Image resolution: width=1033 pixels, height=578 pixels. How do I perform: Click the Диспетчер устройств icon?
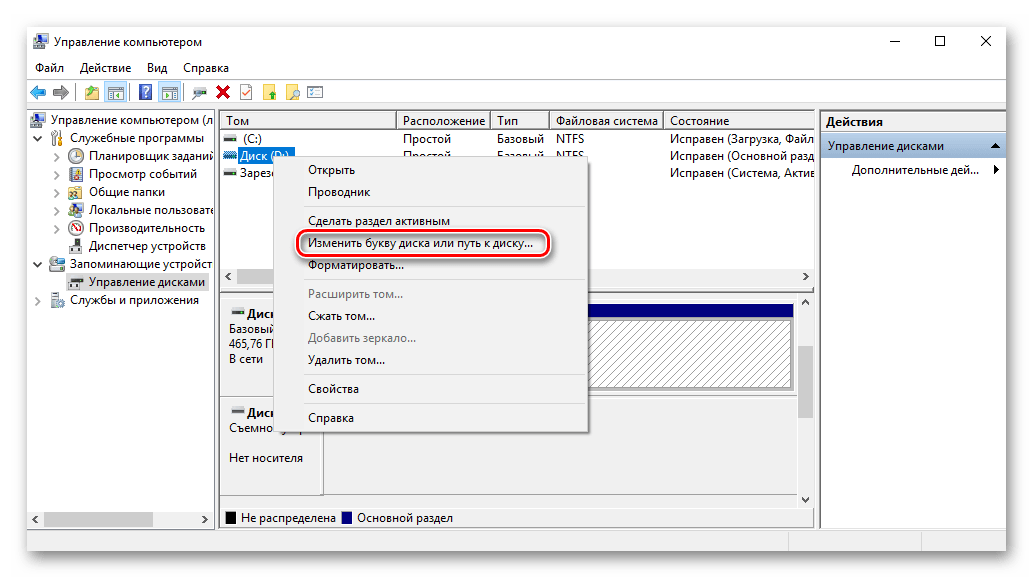click(x=76, y=246)
